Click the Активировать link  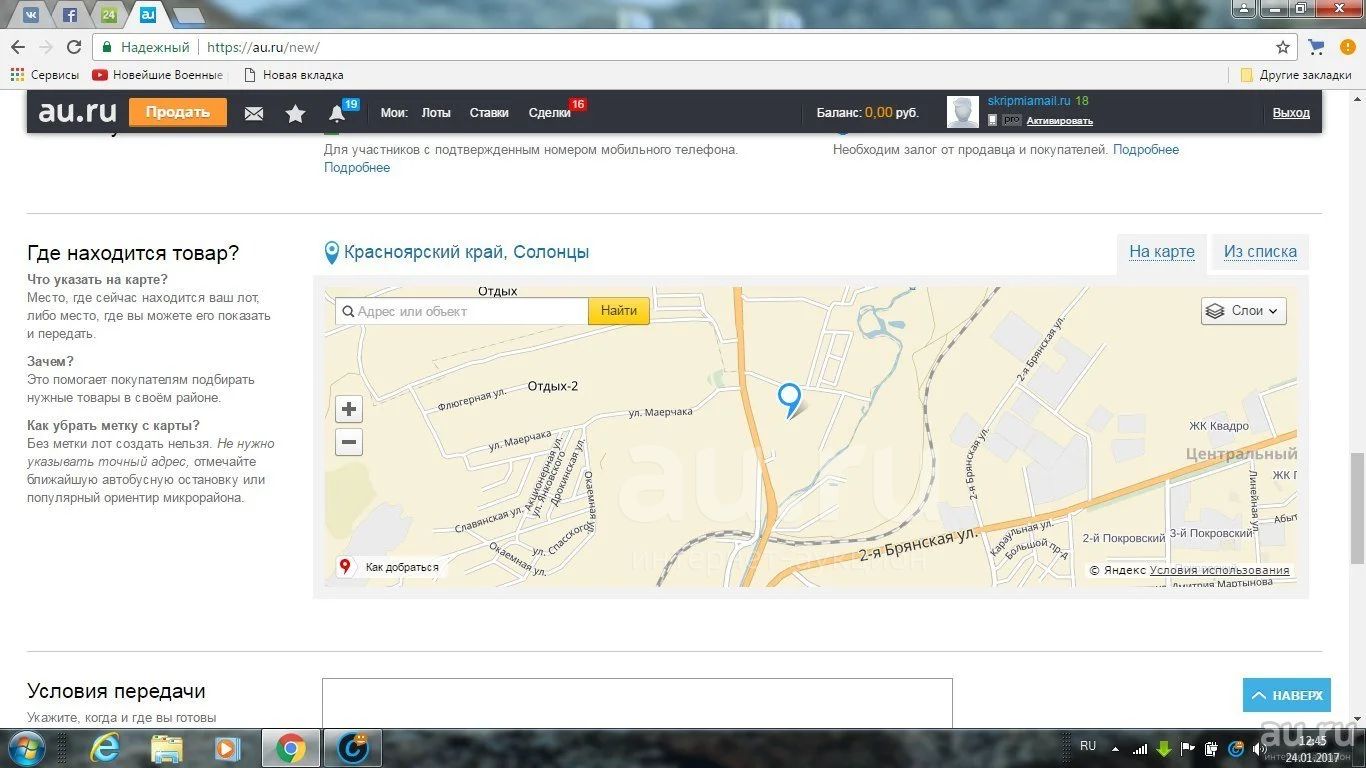coord(1060,121)
